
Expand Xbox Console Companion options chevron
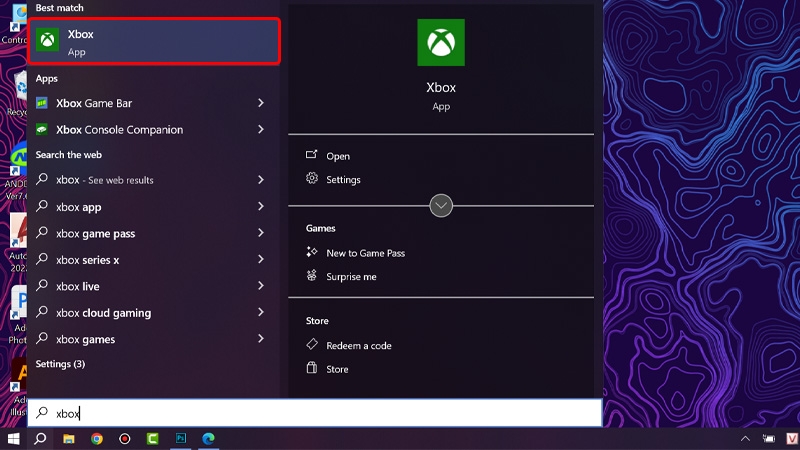tap(261, 130)
